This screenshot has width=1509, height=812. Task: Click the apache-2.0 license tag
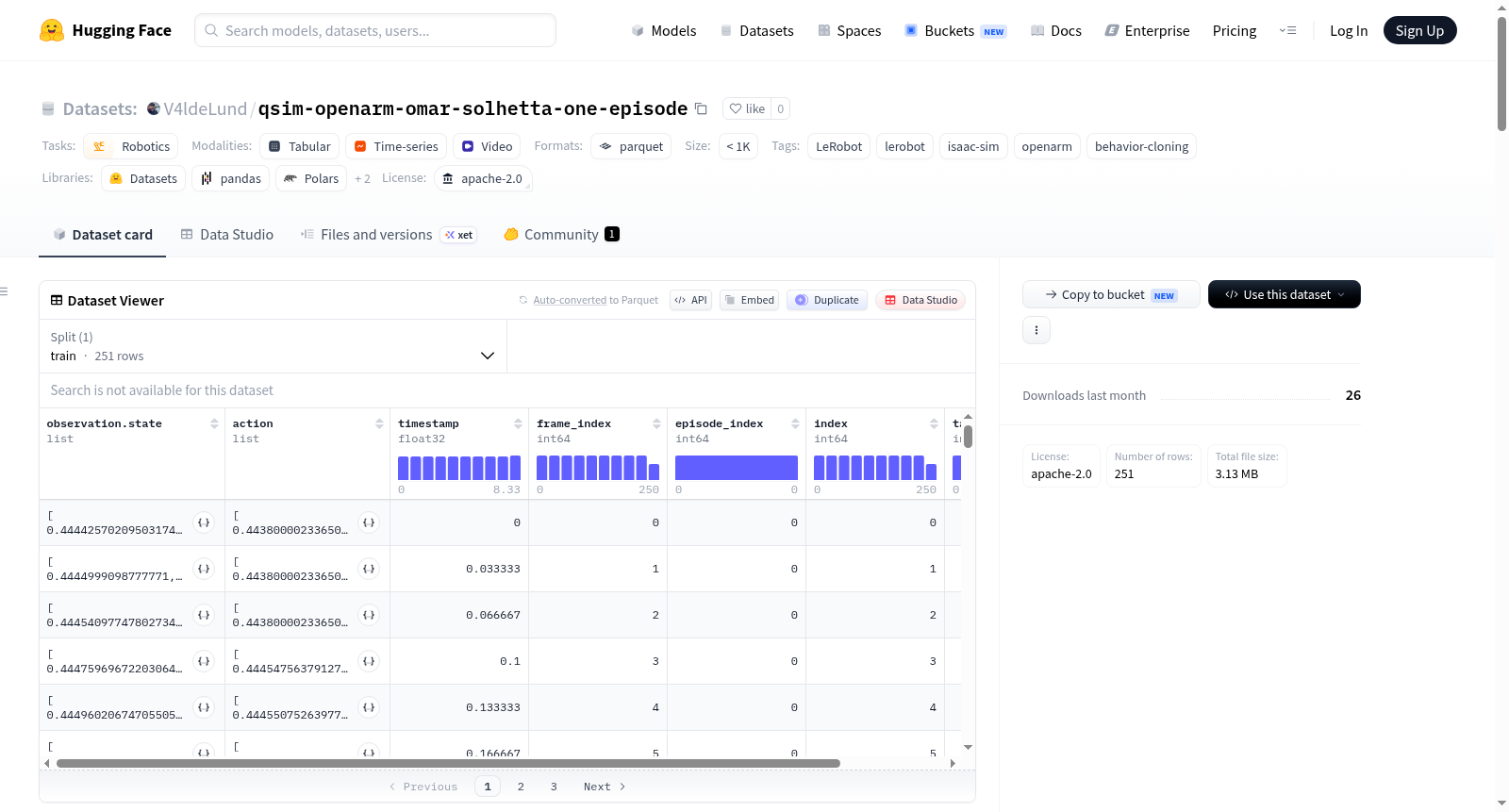tap(483, 178)
